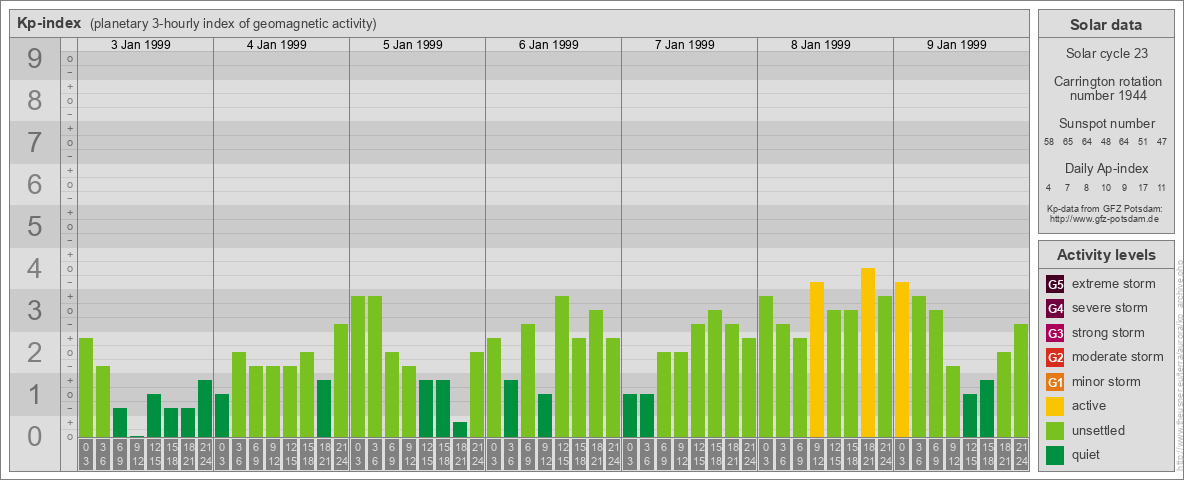The width and height of the screenshot is (1184, 480).
Task: Click the 'Kp-index' chart title
Action: (49, 23)
